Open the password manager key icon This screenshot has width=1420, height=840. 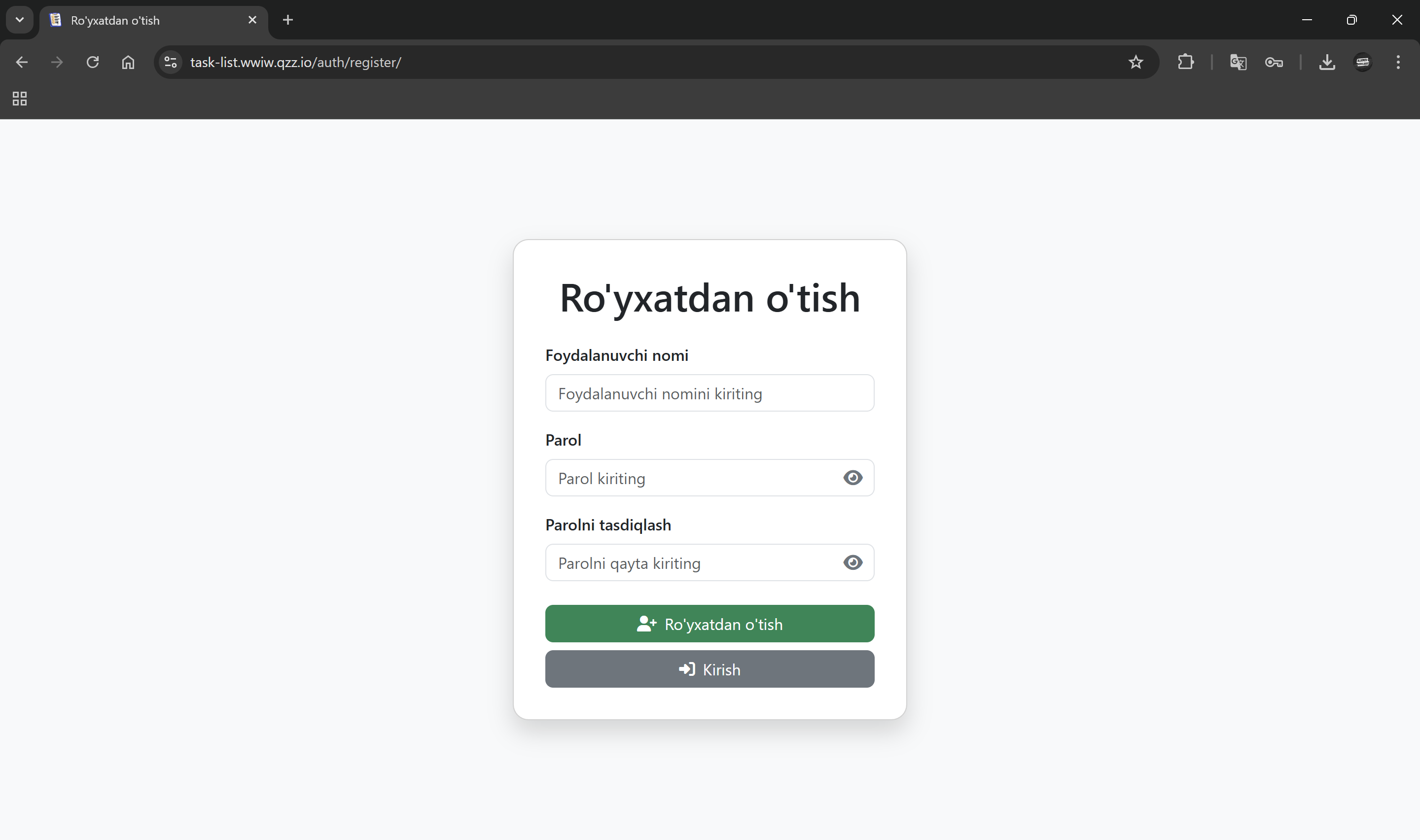[x=1274, y=62]
